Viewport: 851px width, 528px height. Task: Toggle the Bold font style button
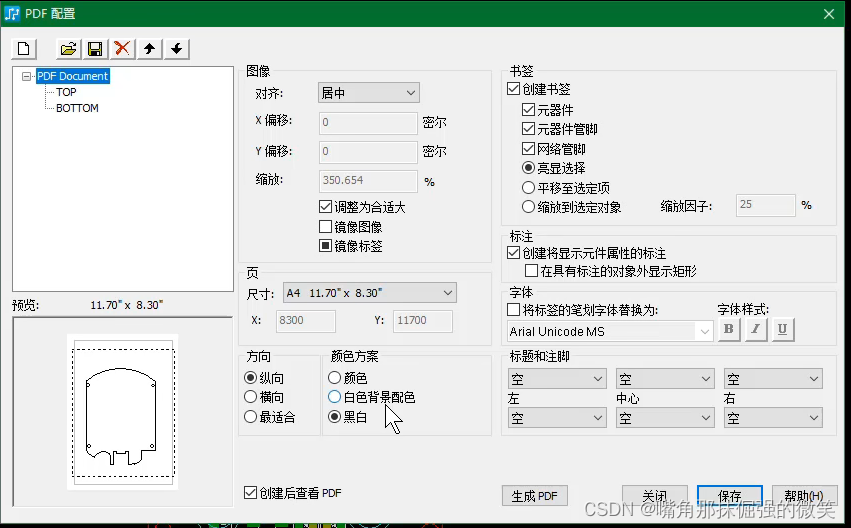(x=728, y=330)
